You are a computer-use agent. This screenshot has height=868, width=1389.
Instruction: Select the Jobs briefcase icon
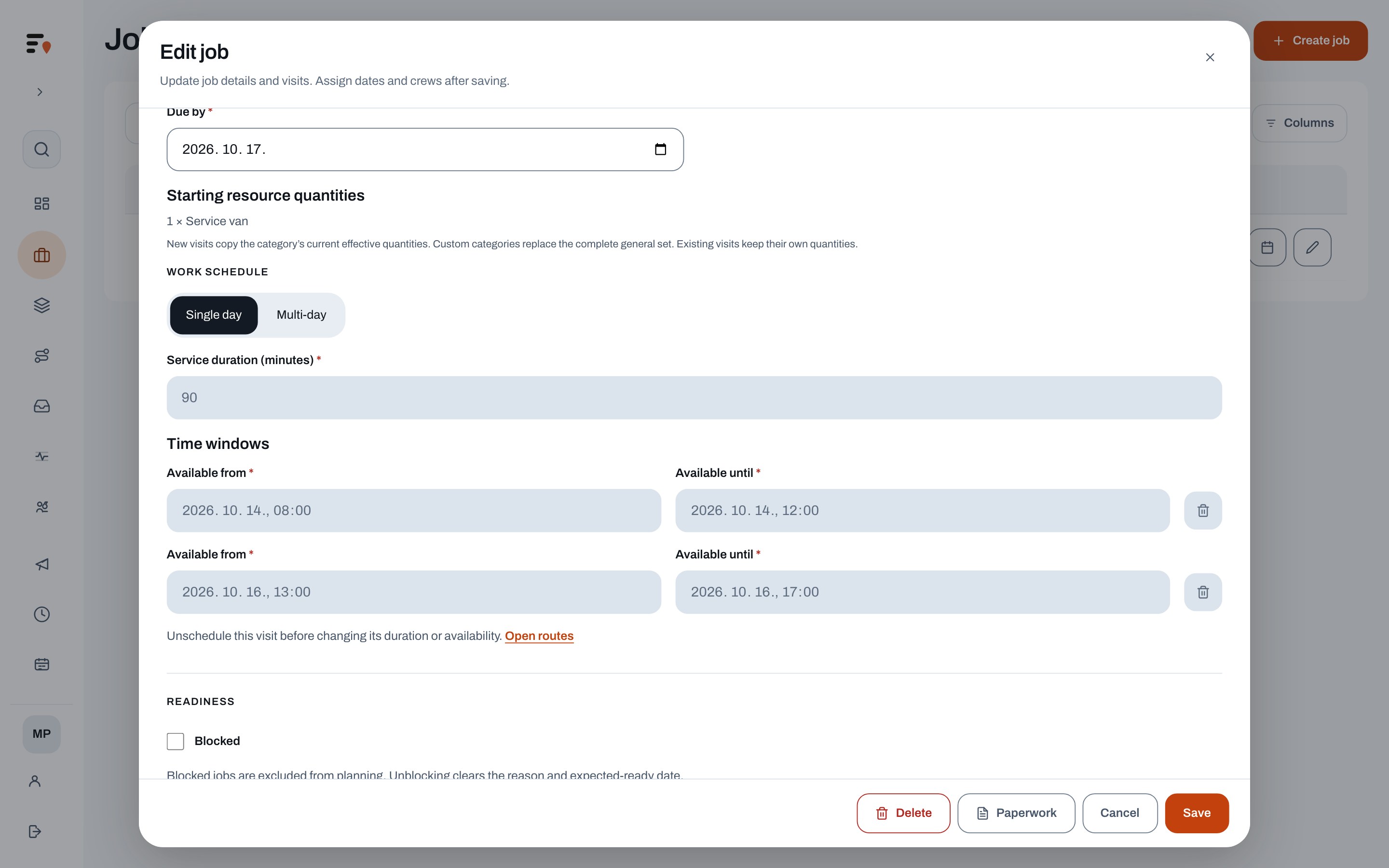coord(41,255)
